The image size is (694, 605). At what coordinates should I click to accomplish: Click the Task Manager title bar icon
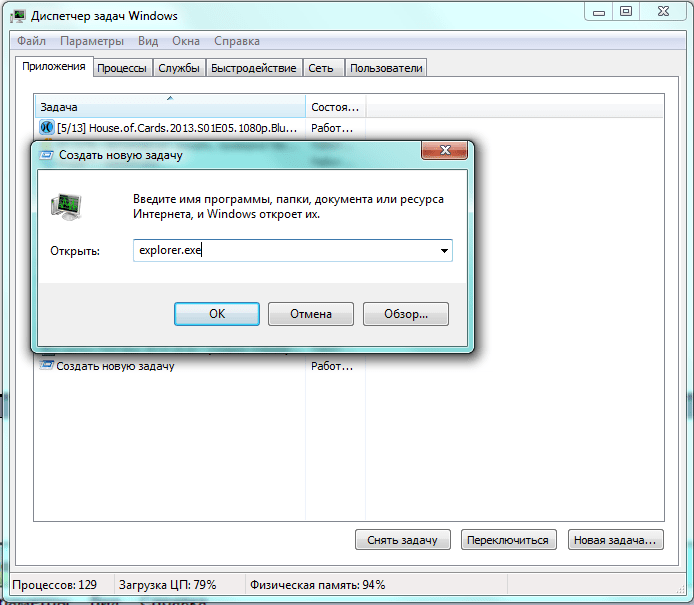tap(18, 16)
